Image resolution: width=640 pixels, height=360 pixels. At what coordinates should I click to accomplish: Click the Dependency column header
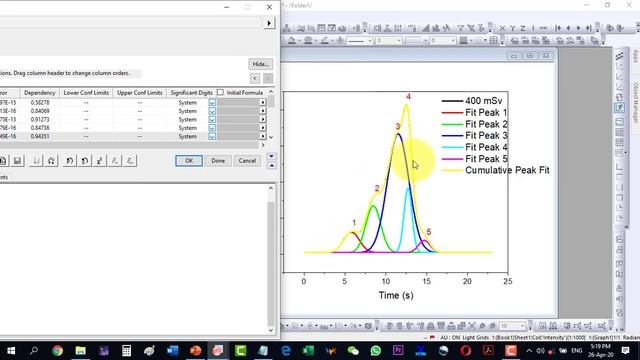(x=40, y=93)
